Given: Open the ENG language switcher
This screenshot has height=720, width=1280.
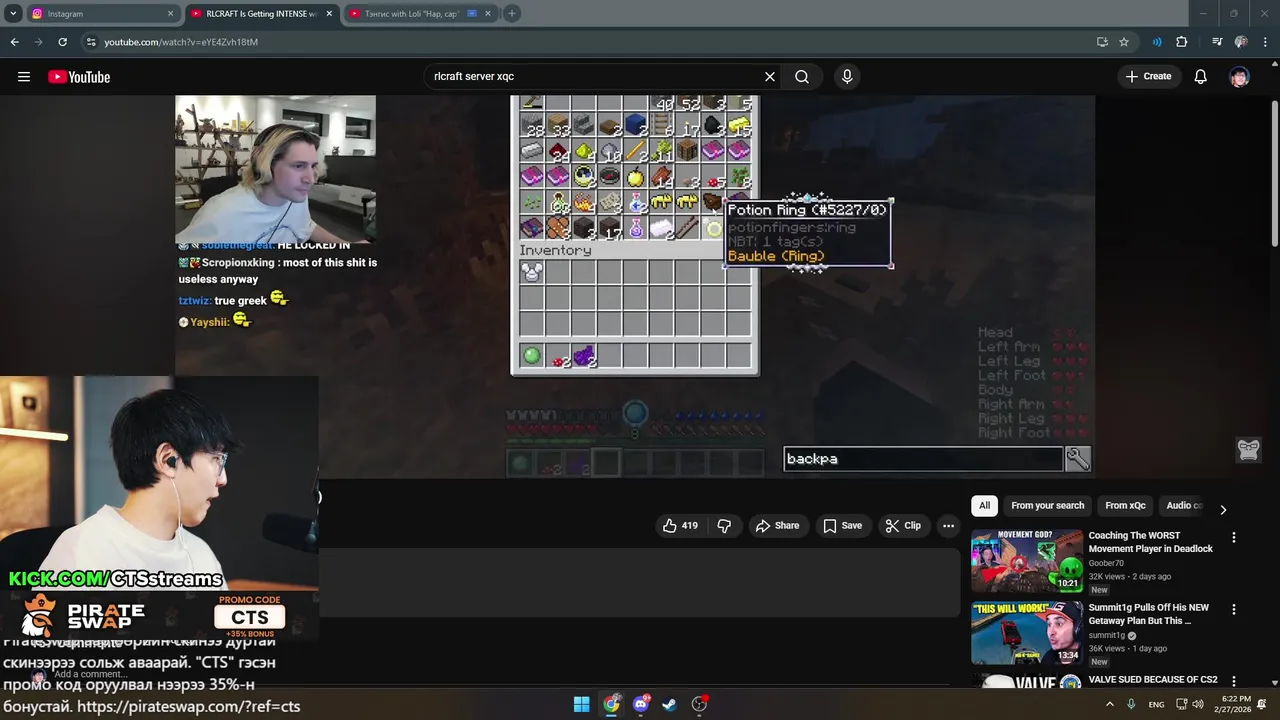Looking at the screenshot, I should [x=1156, y=704].
